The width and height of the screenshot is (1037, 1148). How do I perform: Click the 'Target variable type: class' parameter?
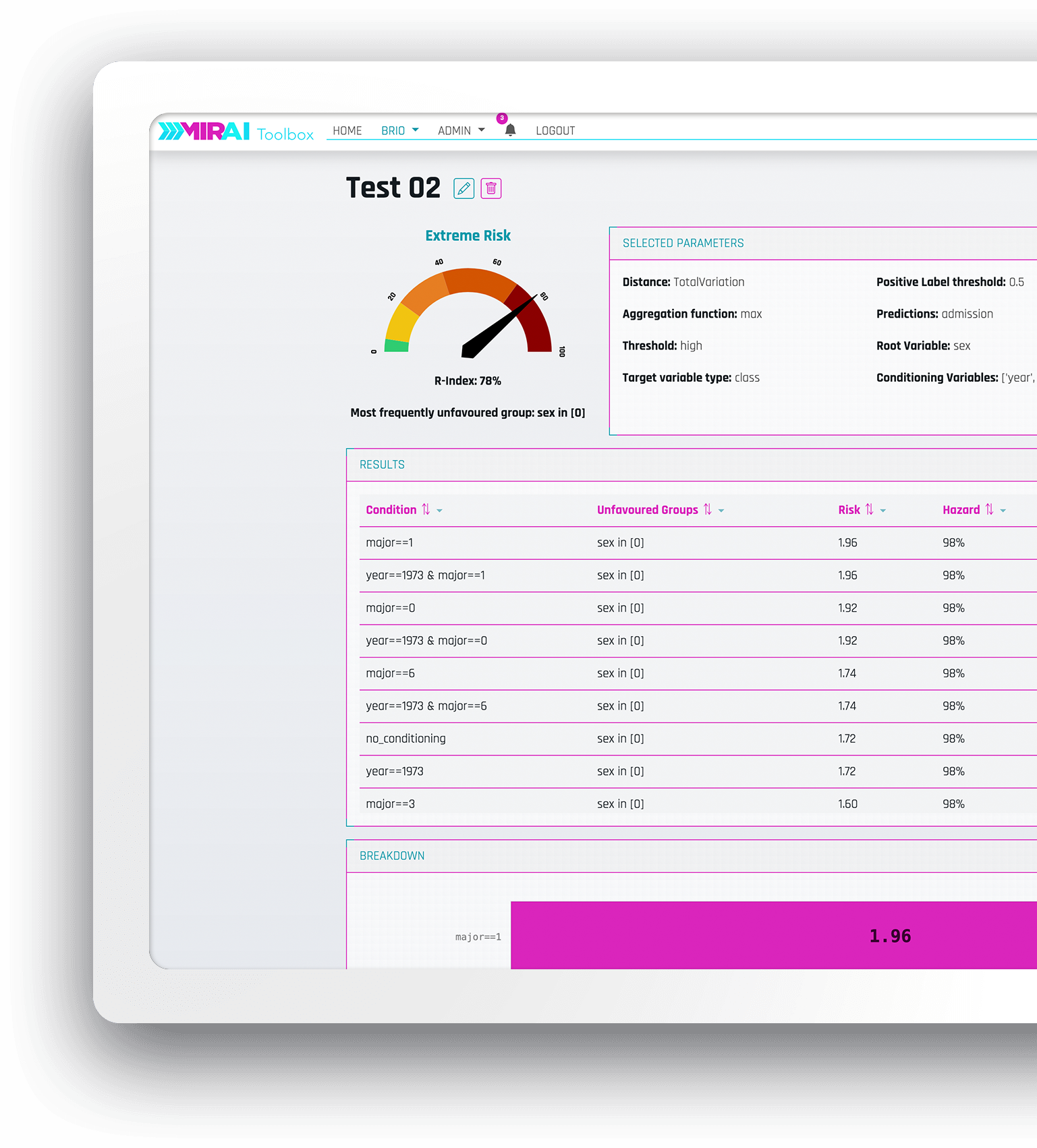point(691,378)
